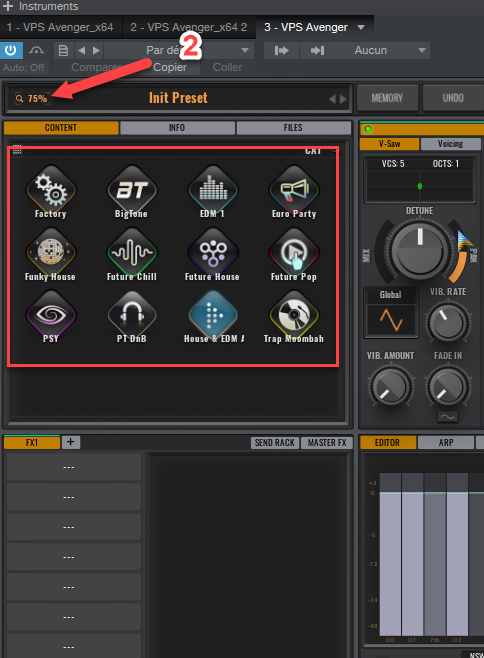Select the PT DnB headphones icon

(x=132, y=315)
